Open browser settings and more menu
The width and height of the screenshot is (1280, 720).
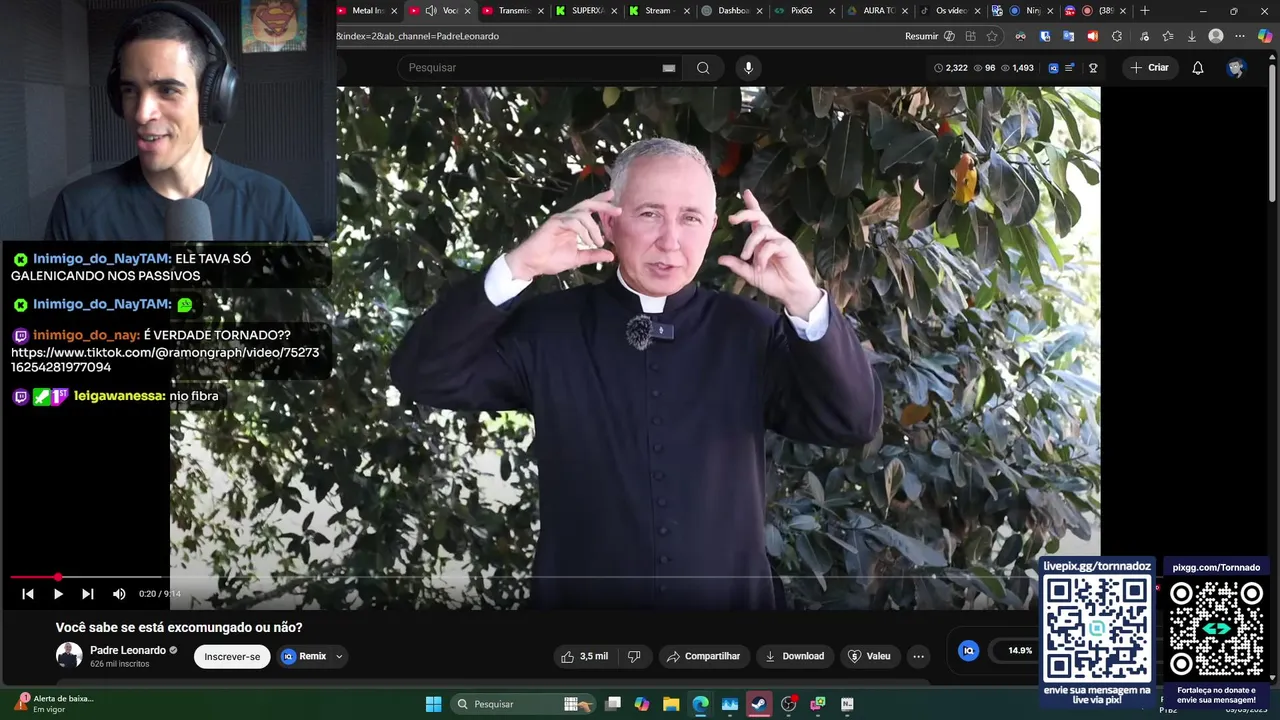pyautogui.click(x=1241, y=36)
